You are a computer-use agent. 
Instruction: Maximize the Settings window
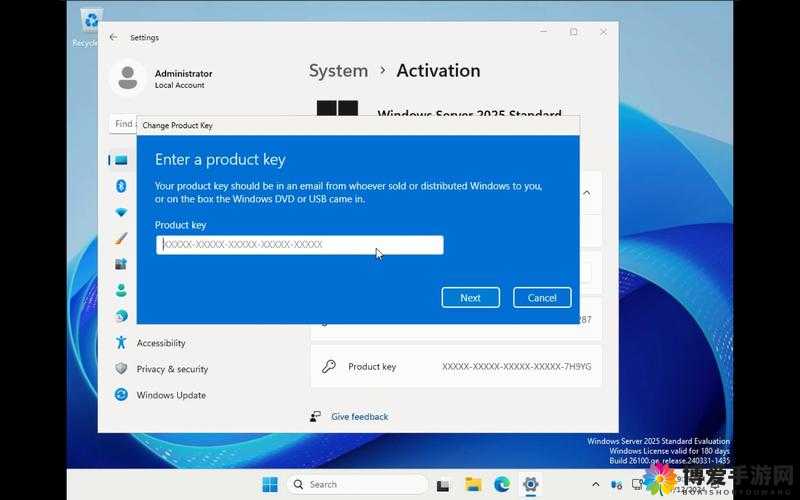coord(574,32)
